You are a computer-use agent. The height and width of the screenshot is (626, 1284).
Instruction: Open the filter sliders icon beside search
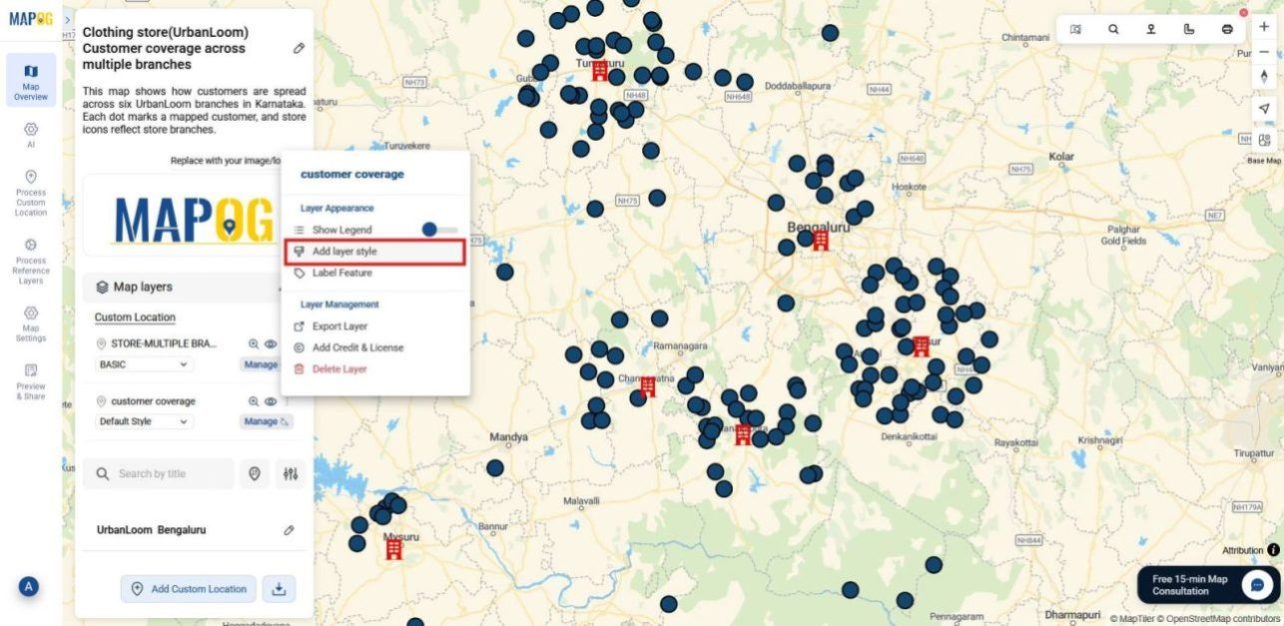click(291, 474)
